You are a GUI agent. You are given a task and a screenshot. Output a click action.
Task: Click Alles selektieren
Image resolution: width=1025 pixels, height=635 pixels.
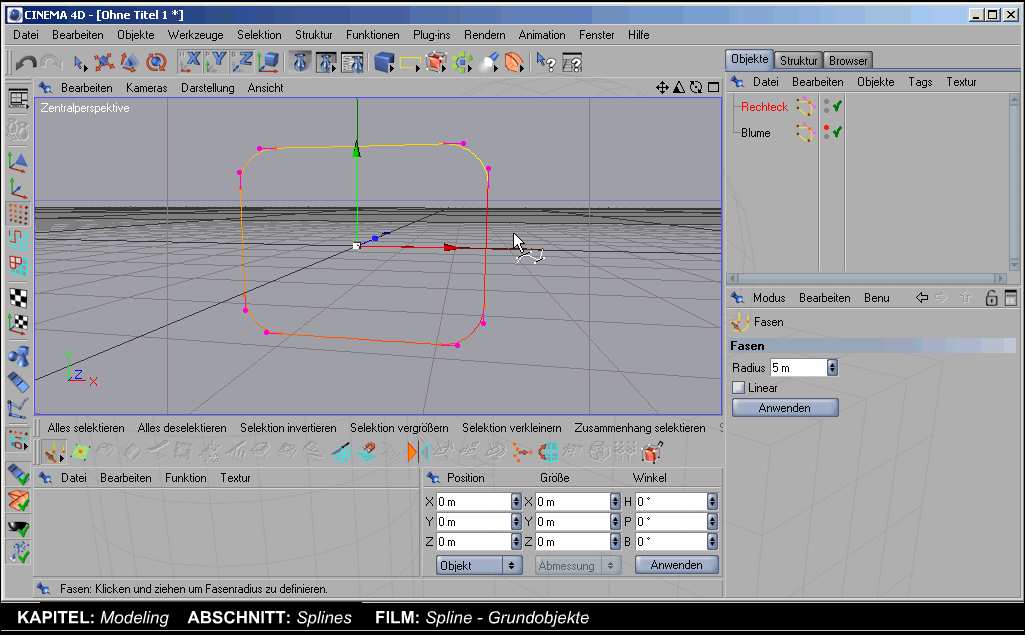tap(86, 428)
